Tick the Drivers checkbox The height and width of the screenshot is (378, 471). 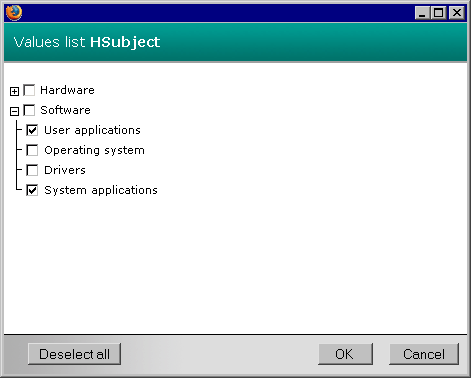pos(32,170)
